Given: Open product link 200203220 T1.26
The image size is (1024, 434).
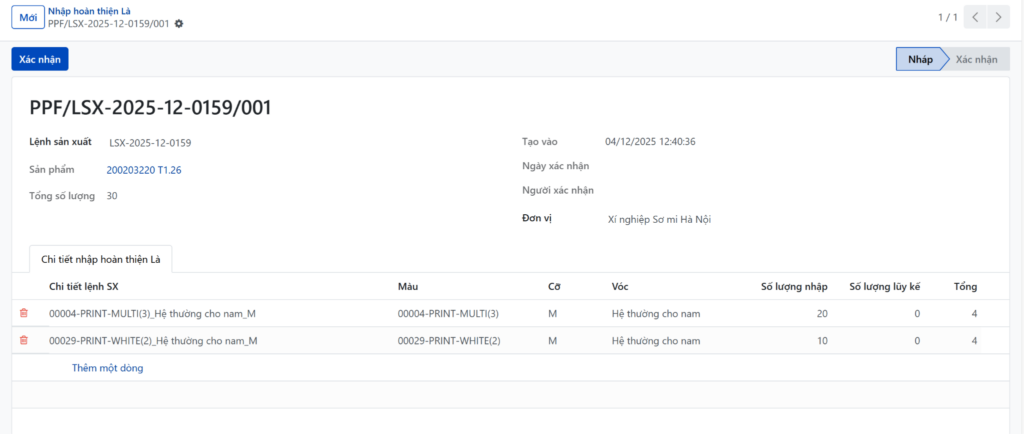Looking at the screenshot, I should click(144, 170).
